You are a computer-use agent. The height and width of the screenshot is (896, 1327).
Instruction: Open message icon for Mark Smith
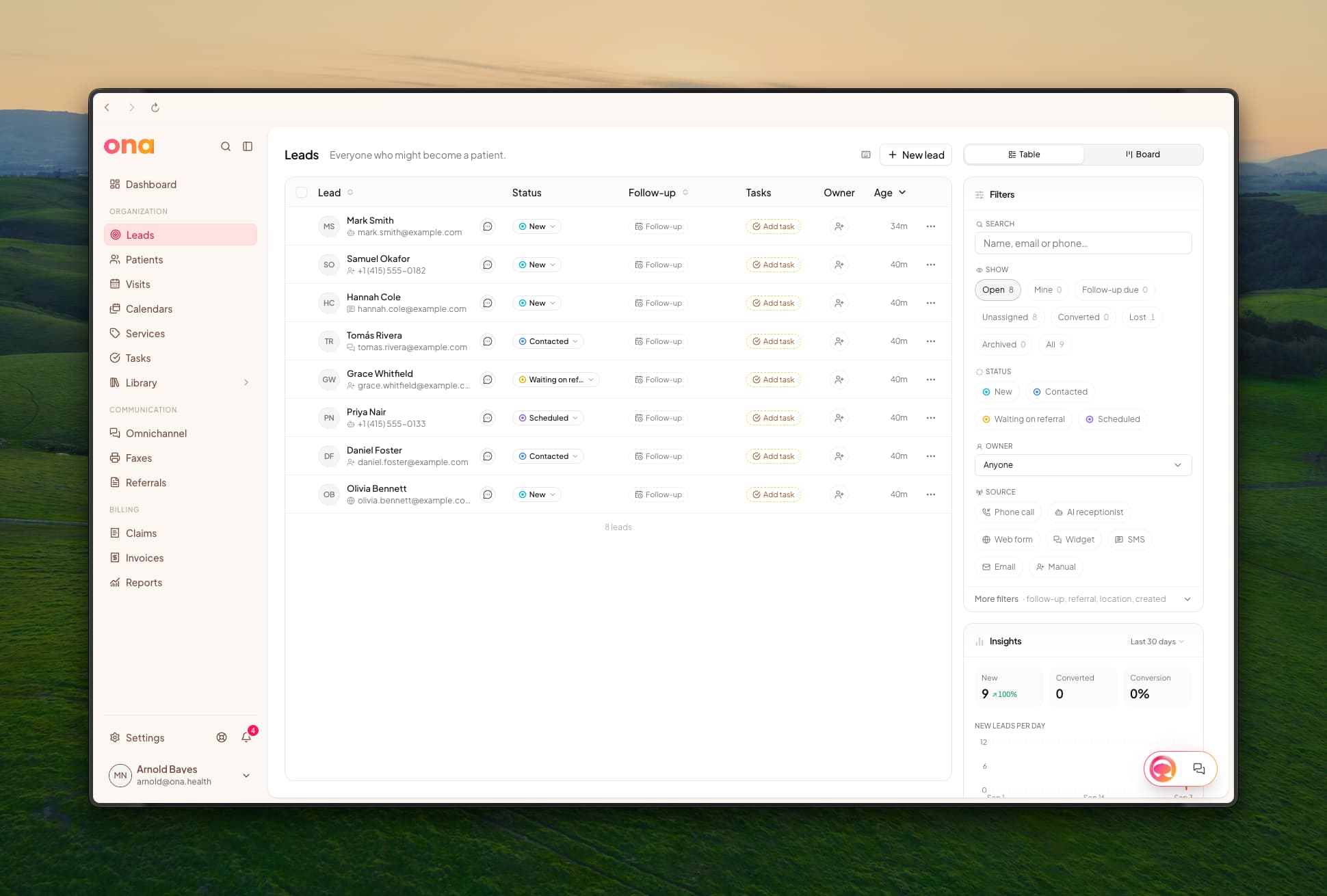pos(488,226)
